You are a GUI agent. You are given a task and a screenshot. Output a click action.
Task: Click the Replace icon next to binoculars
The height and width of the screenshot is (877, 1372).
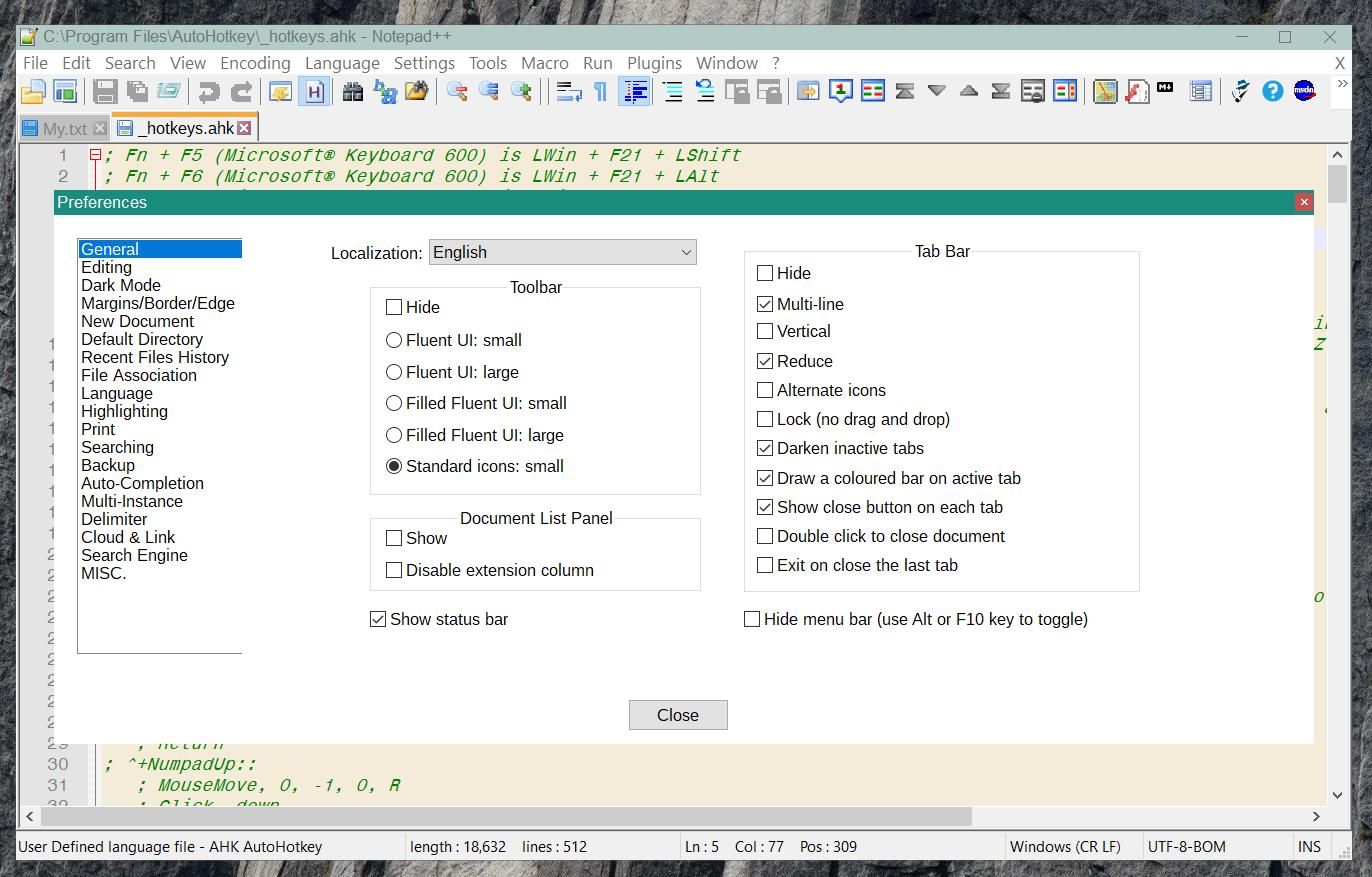coord(385,92)
